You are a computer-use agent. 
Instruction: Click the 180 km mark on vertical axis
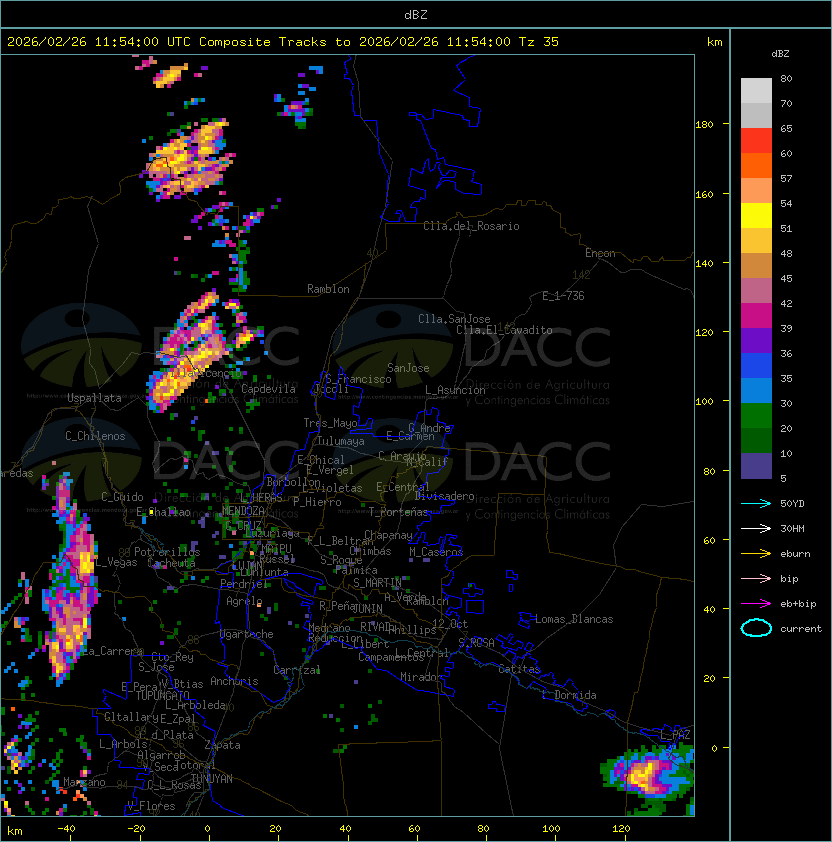704,125
